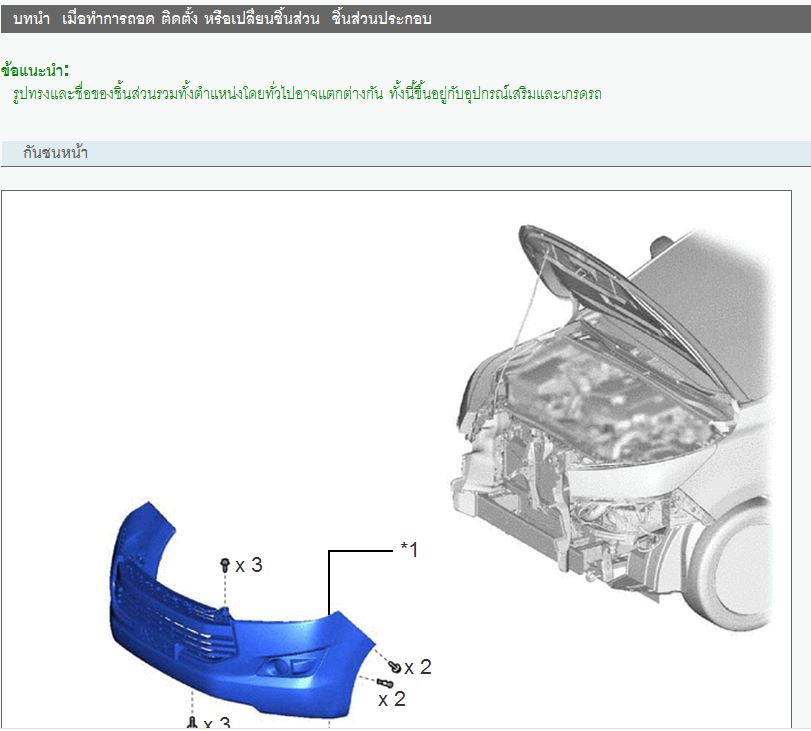
Task: Click ชิ้นส่วนประกอบ in the header bar
Action: [381, 19]
